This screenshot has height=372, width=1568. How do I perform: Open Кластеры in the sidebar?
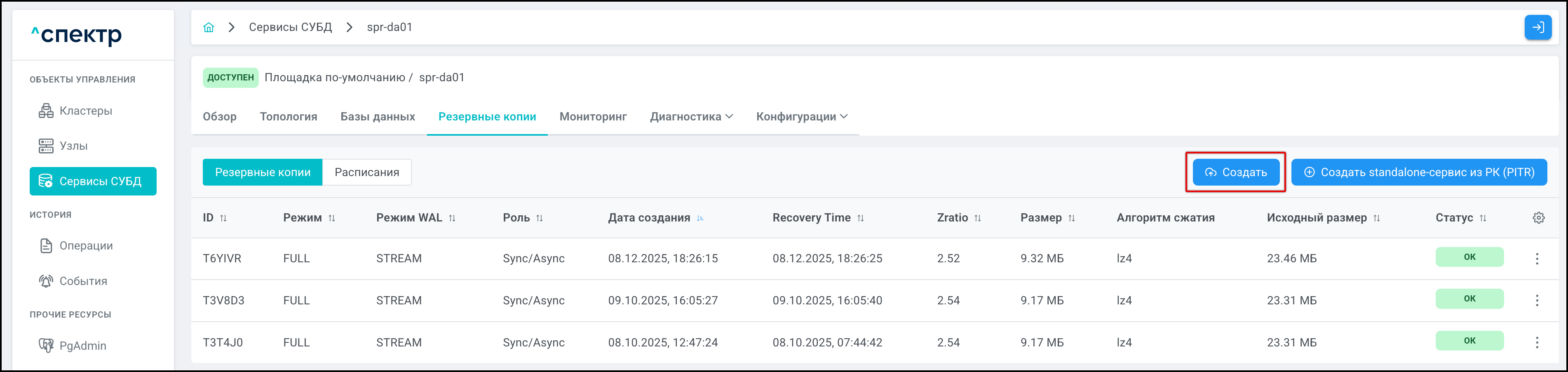tap(85, 111)
